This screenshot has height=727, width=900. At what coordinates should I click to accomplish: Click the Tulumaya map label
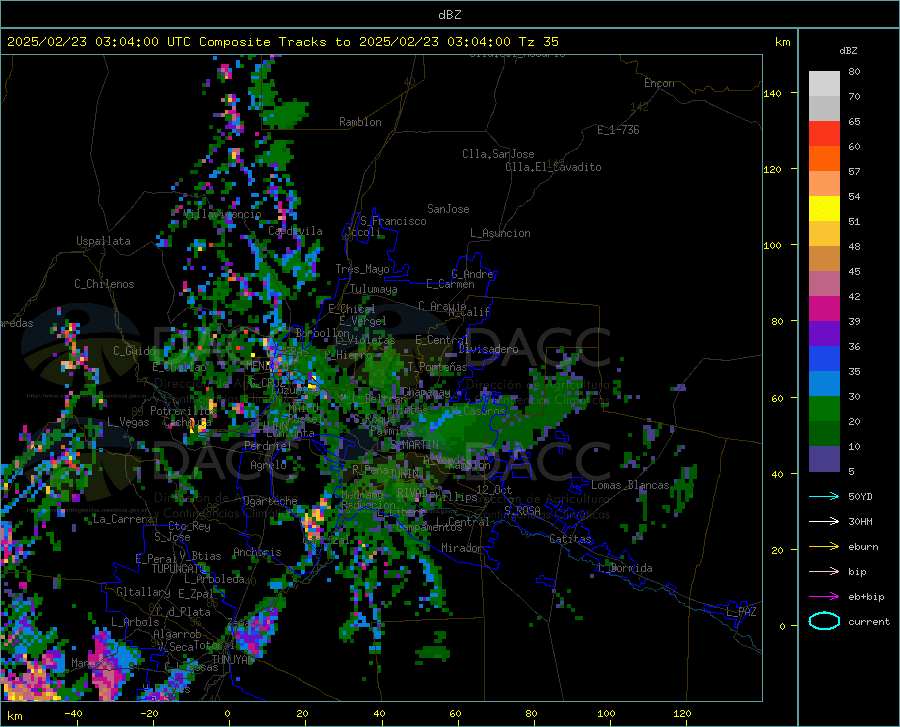[x=373, y=289]
